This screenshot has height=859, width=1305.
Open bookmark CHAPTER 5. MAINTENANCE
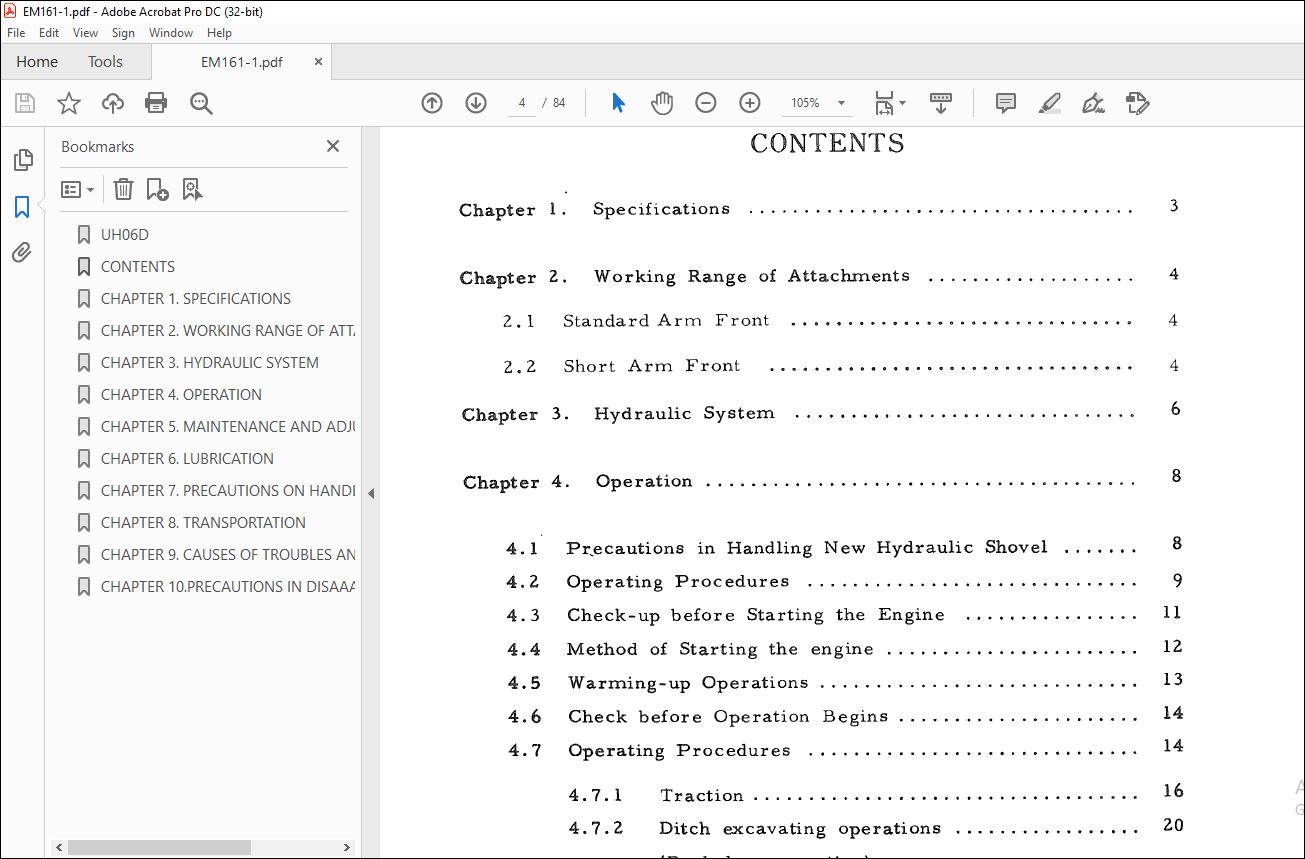(x=228, y=427)
